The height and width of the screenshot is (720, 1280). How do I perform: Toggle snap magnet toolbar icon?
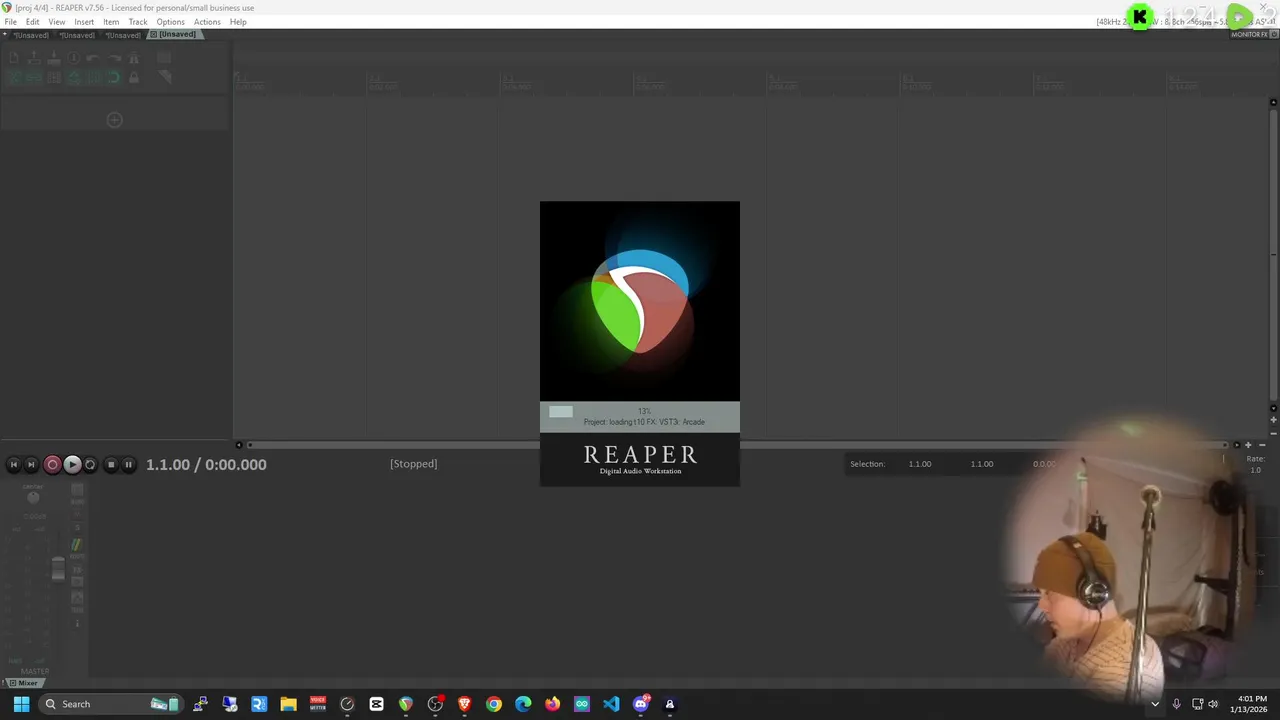113,77
